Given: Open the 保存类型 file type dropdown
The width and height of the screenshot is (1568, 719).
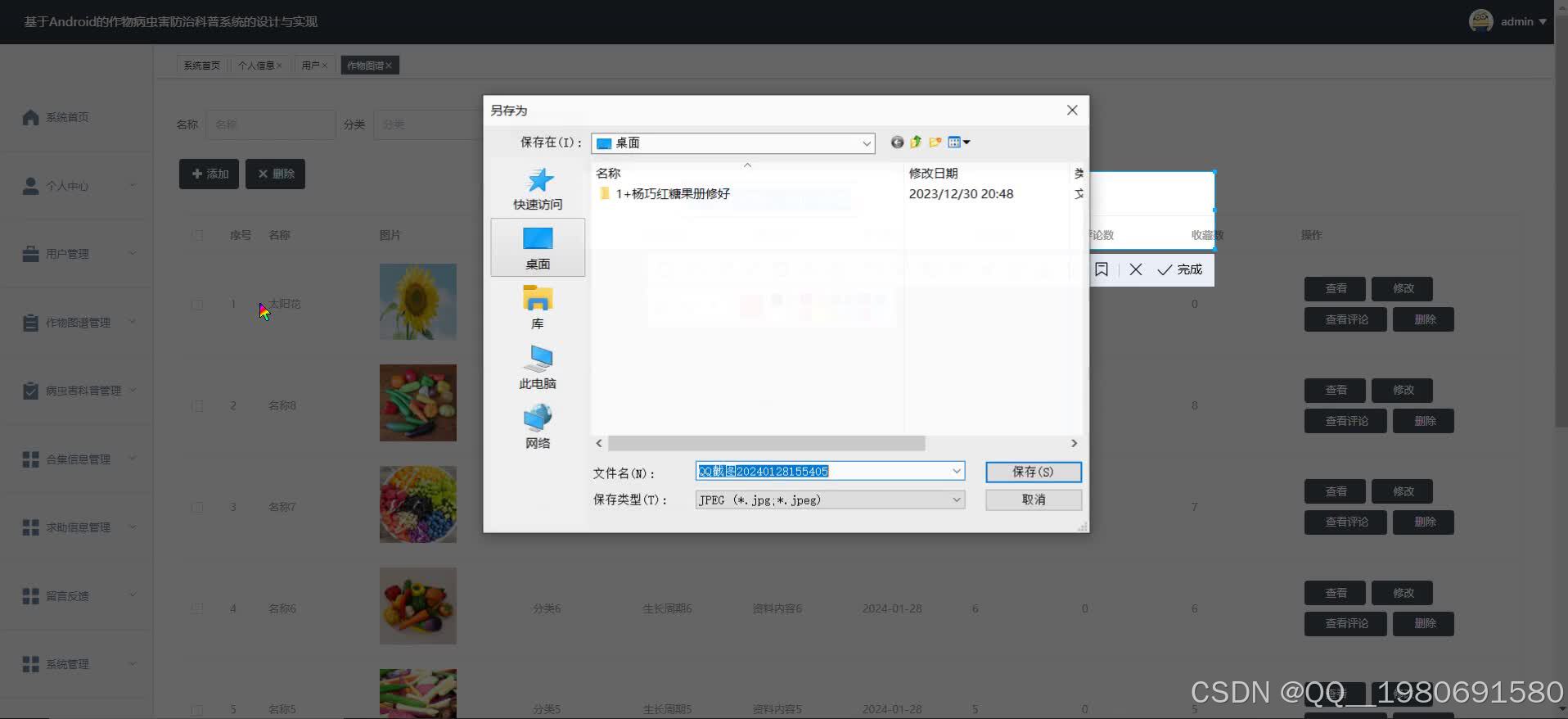Looking at the screenshot, I should tap(956, 500).
